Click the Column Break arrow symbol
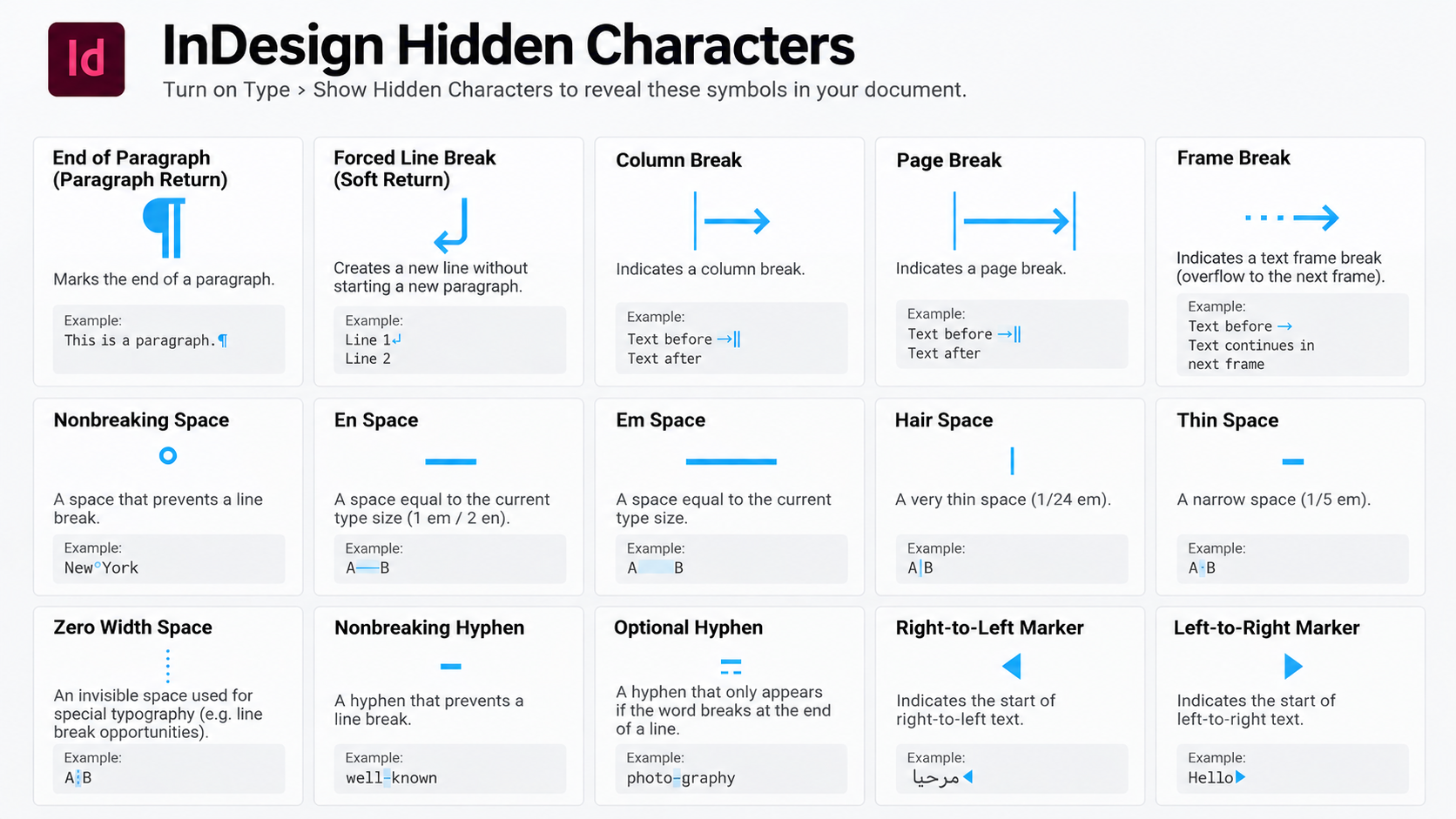 tap(731, 221)
